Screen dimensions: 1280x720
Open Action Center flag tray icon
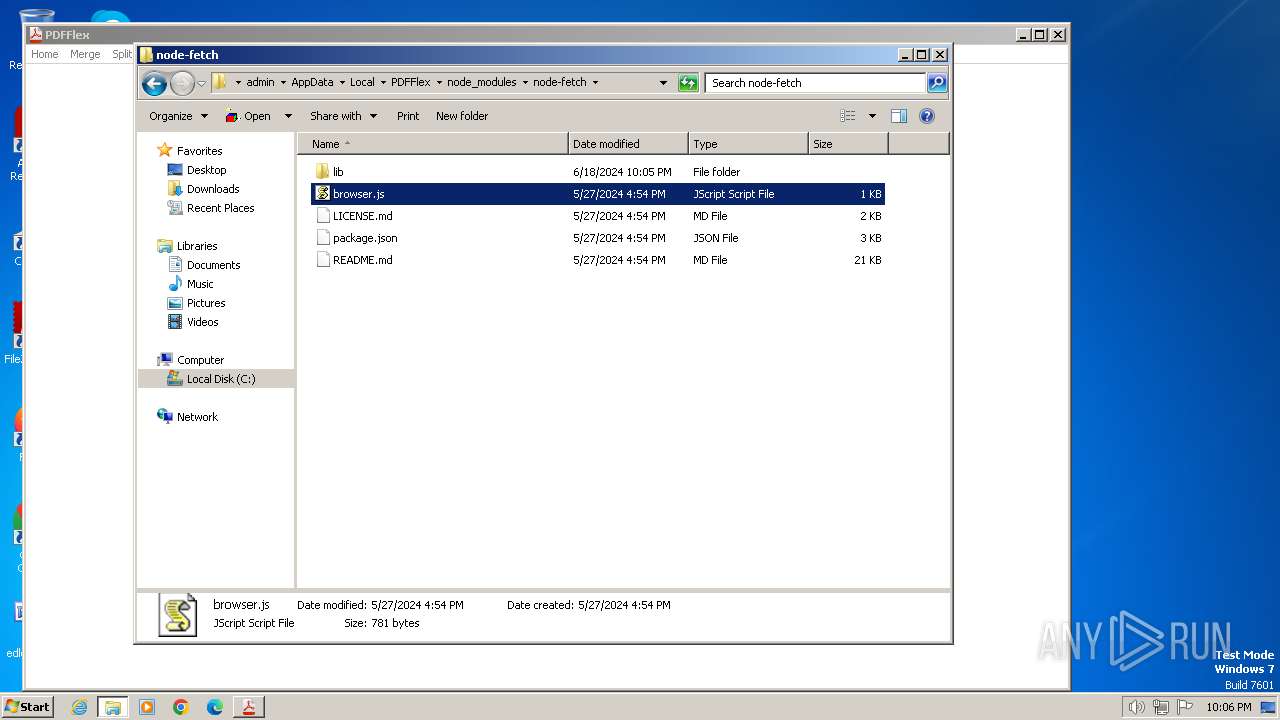click(x=1185, y=707)
